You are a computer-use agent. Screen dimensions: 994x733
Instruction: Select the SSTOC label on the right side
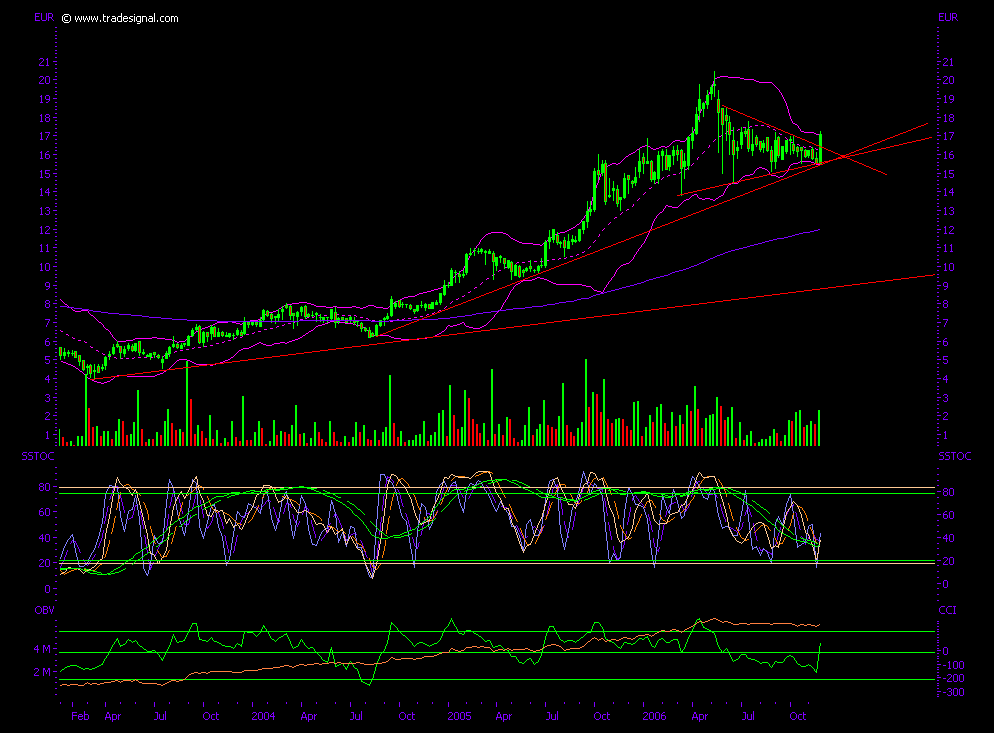(x=955, y=457)
